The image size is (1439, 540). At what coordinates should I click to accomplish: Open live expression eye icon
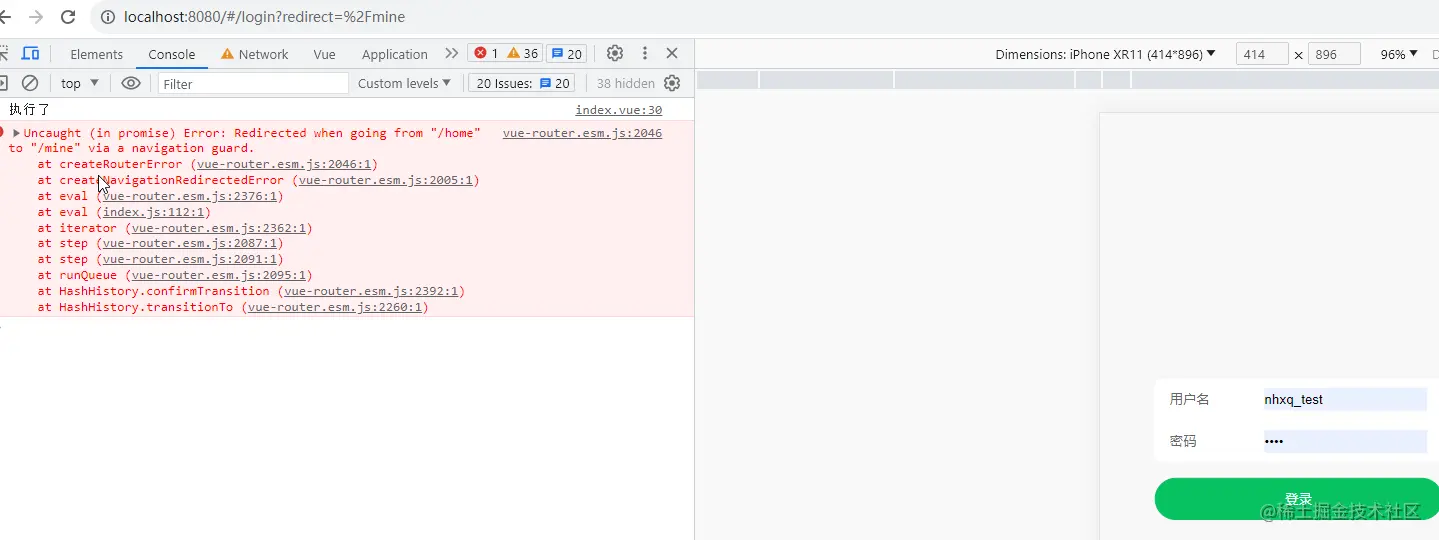pos(131,83)
